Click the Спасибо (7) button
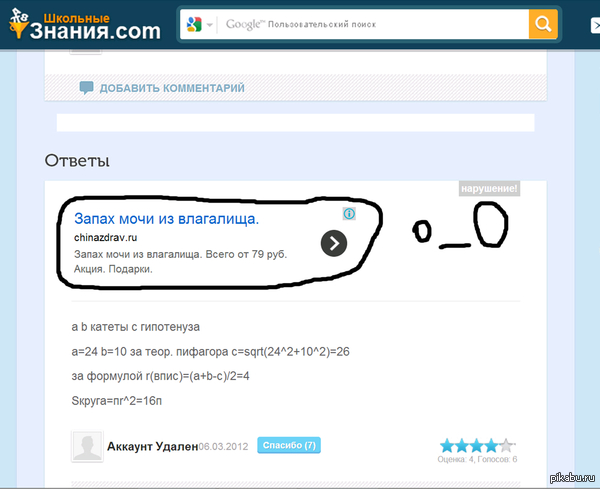The width and height of the screenshot is (600, 489). (289, 445)
